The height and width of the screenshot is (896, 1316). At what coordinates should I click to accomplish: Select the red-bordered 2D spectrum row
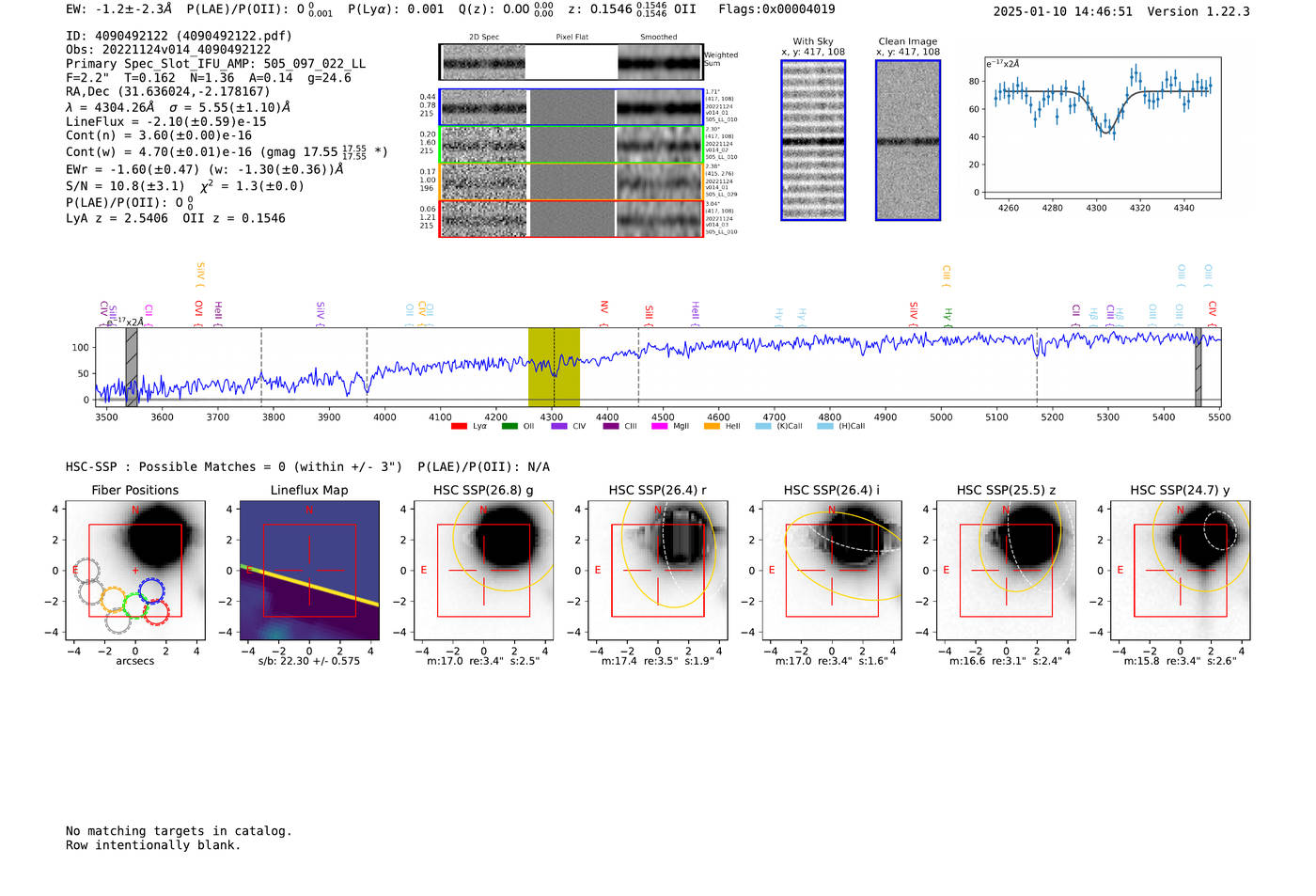572,218
